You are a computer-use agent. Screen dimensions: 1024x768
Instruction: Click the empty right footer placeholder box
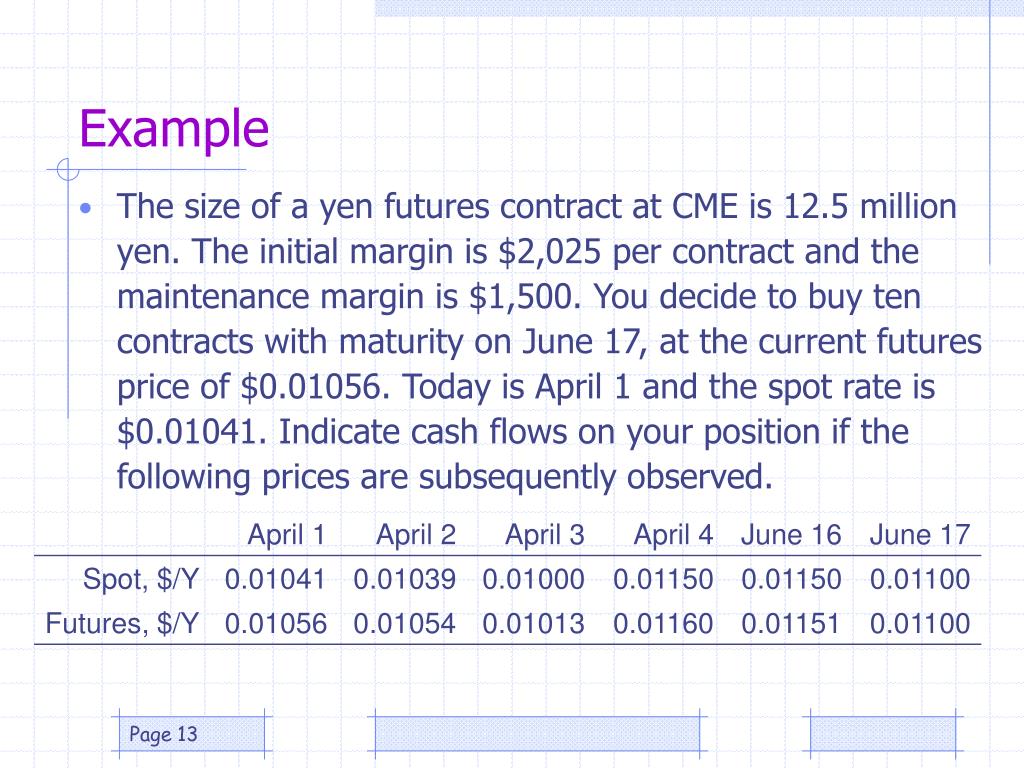(x=883, y=734)
